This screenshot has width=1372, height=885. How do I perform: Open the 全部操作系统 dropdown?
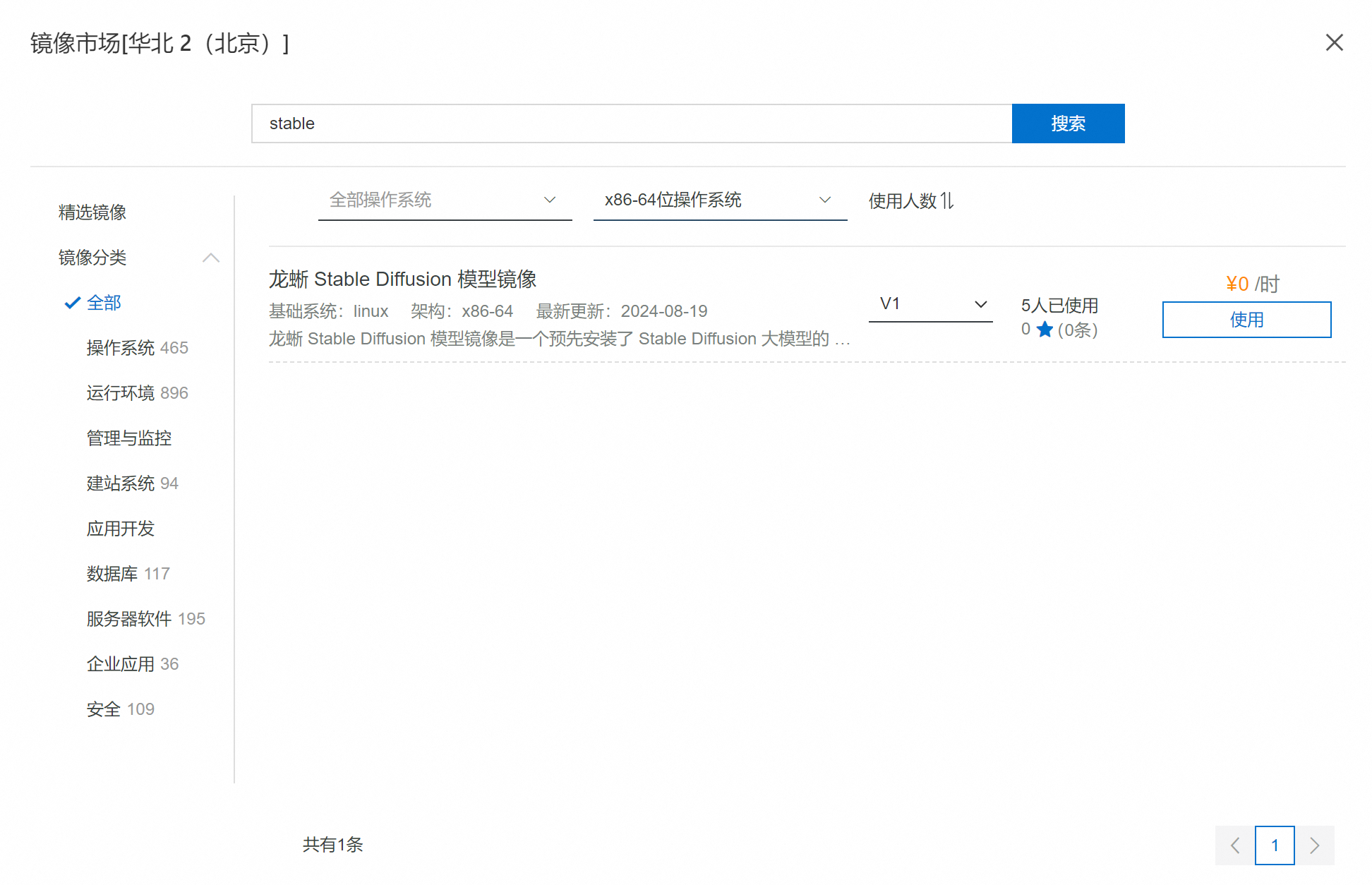pos(444,200)
